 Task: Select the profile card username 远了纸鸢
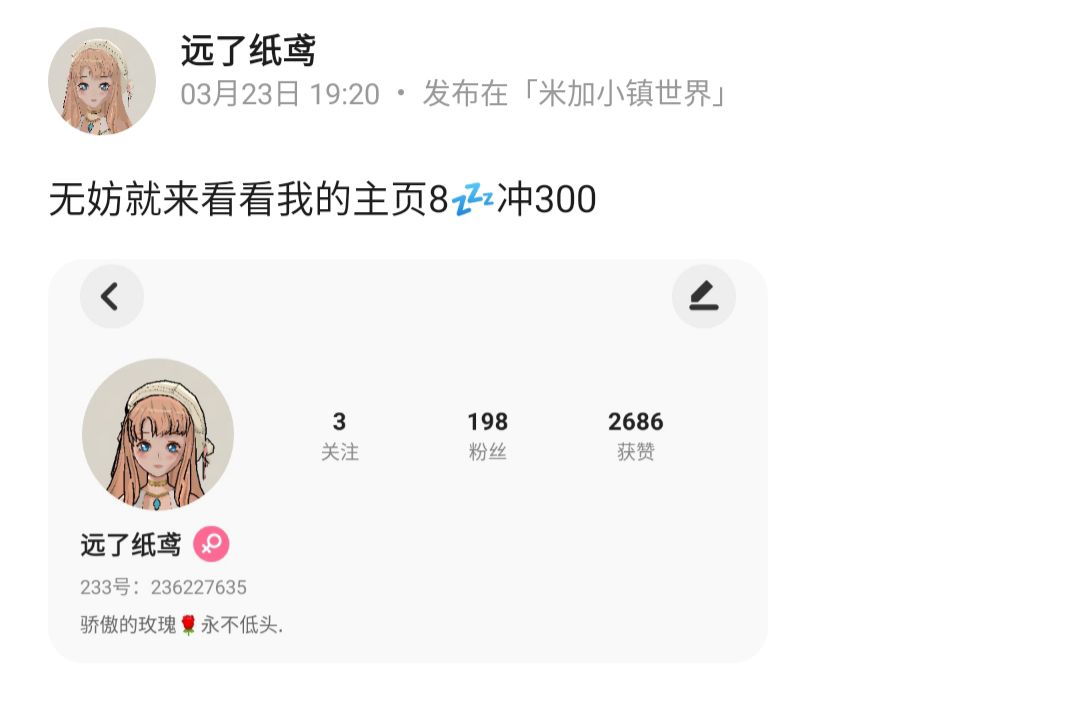[131, 545]
